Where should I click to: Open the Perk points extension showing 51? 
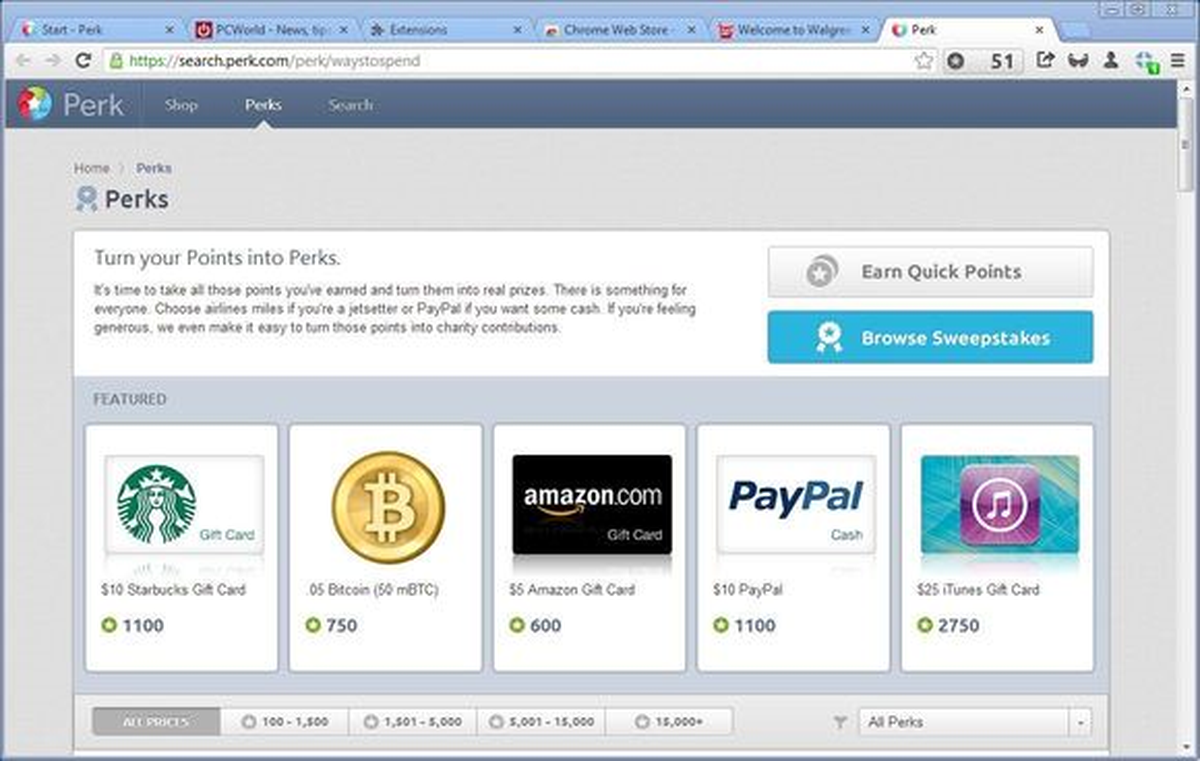point(982,61)
